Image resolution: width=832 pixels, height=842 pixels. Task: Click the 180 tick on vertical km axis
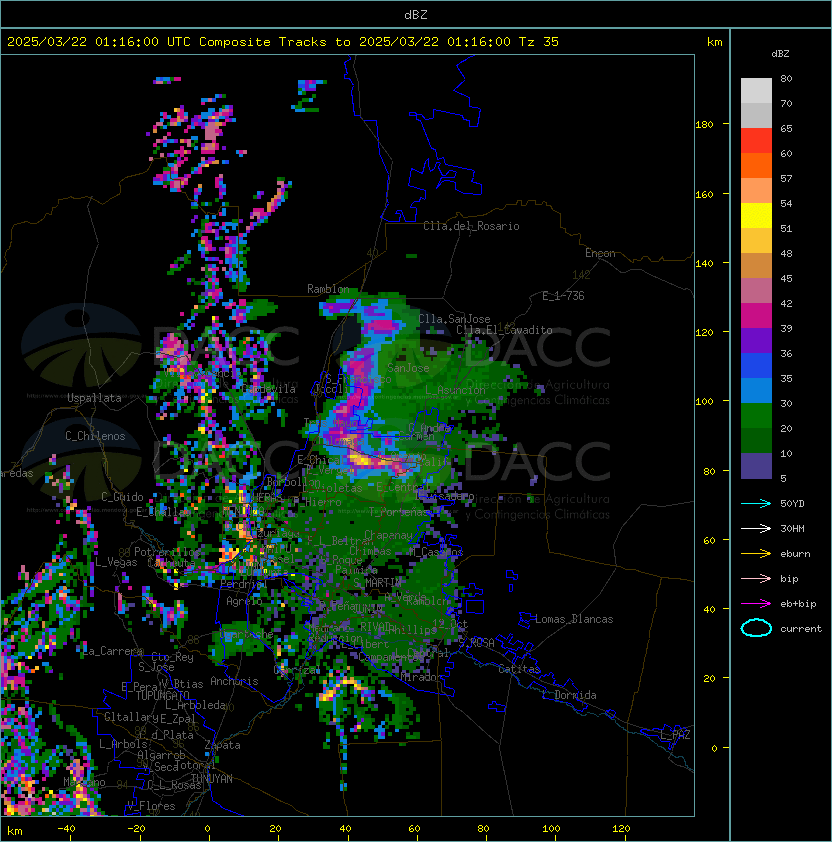coord(705,125)
